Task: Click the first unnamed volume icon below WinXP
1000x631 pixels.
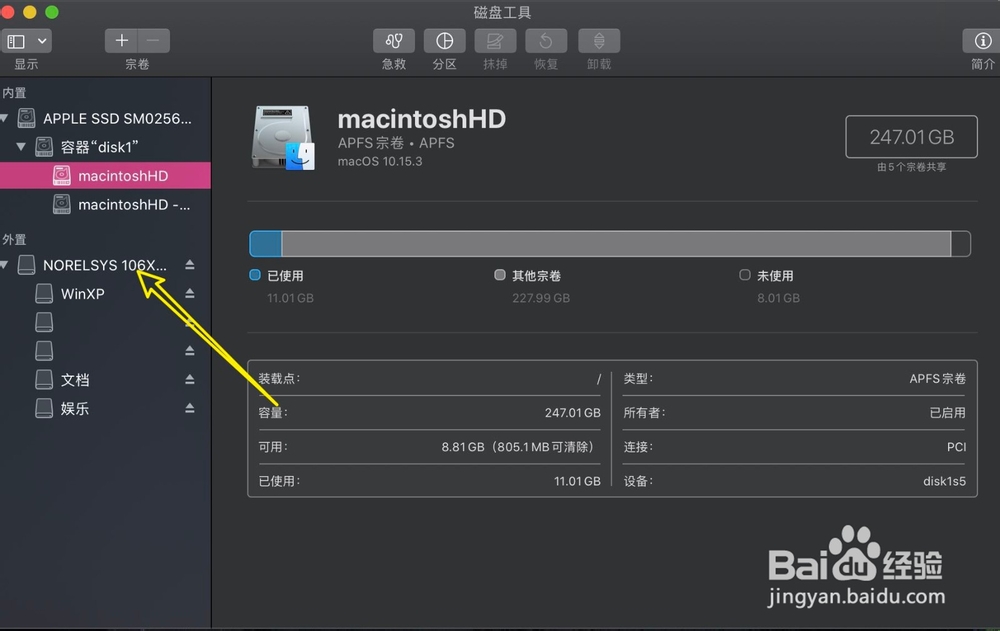Action: [x=44, y=322]
